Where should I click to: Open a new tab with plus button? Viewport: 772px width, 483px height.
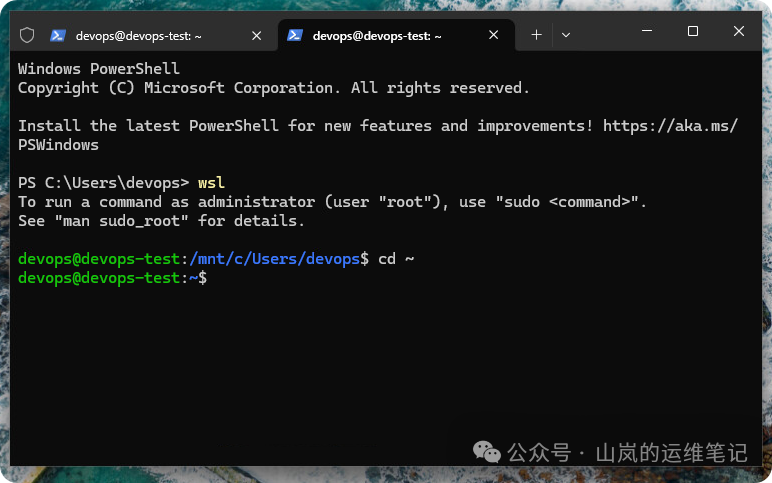click(x=537, y=35)
